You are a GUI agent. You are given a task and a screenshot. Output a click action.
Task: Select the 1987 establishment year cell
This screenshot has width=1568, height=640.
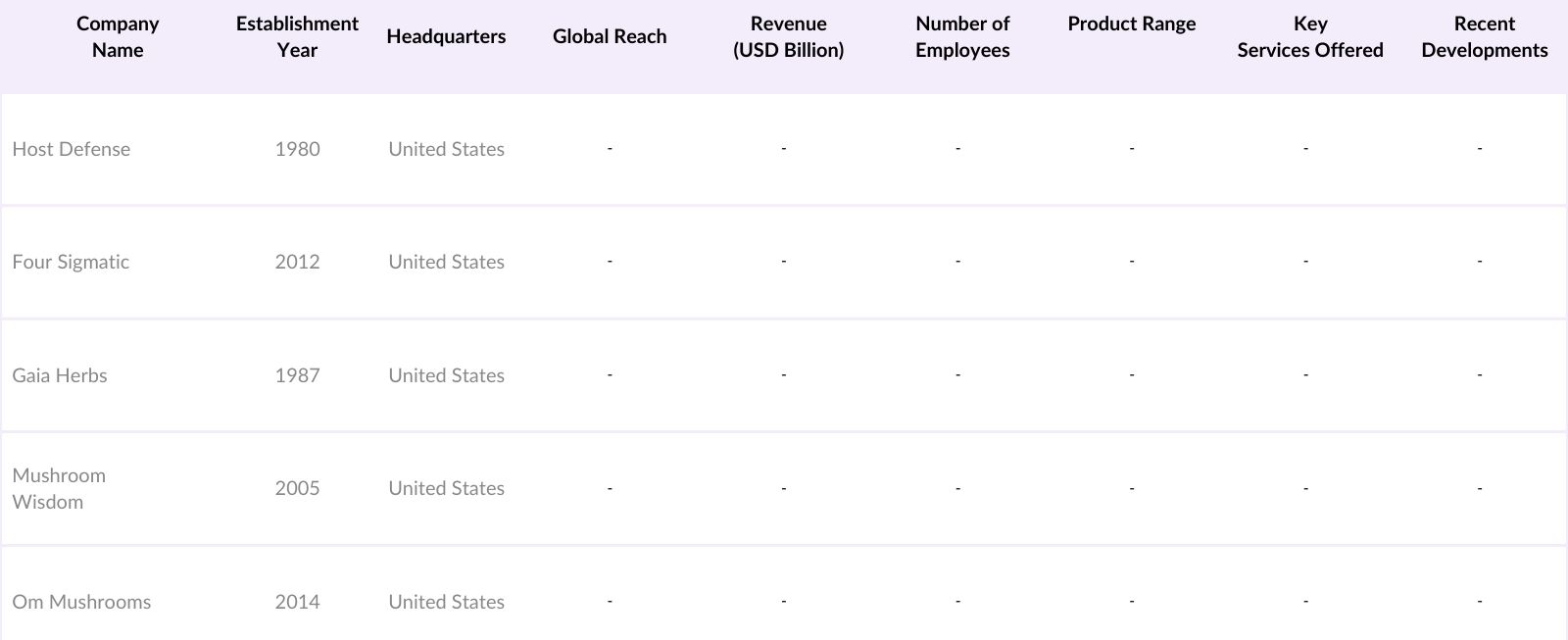pos(297,375)
